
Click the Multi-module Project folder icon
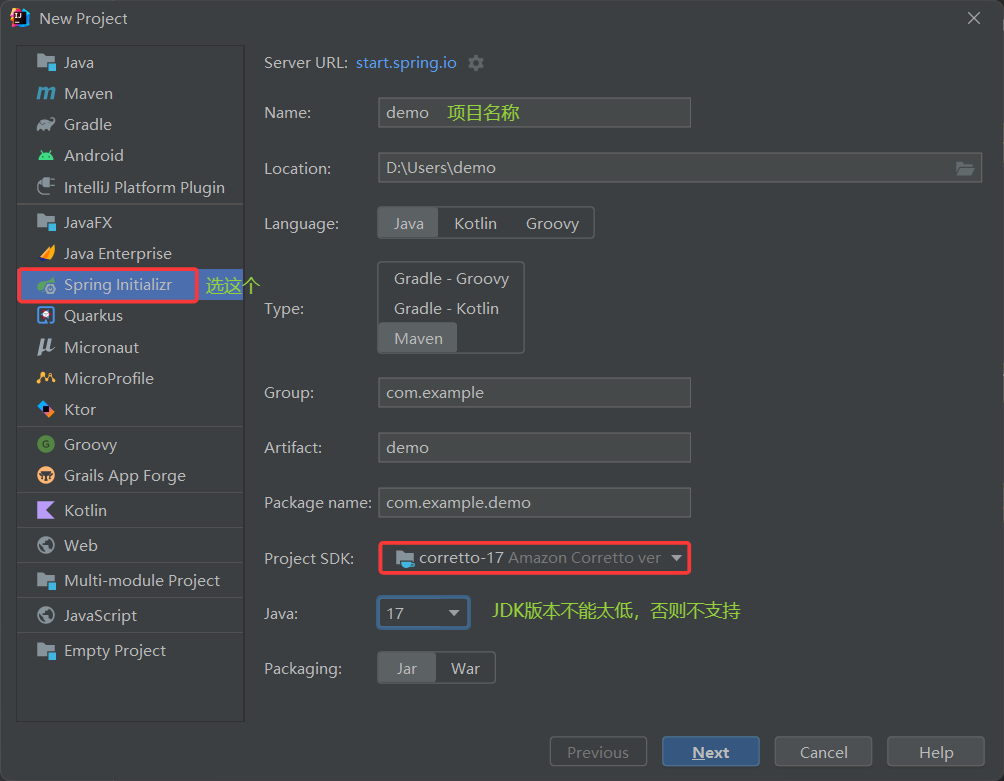click(x=46, y=580)
